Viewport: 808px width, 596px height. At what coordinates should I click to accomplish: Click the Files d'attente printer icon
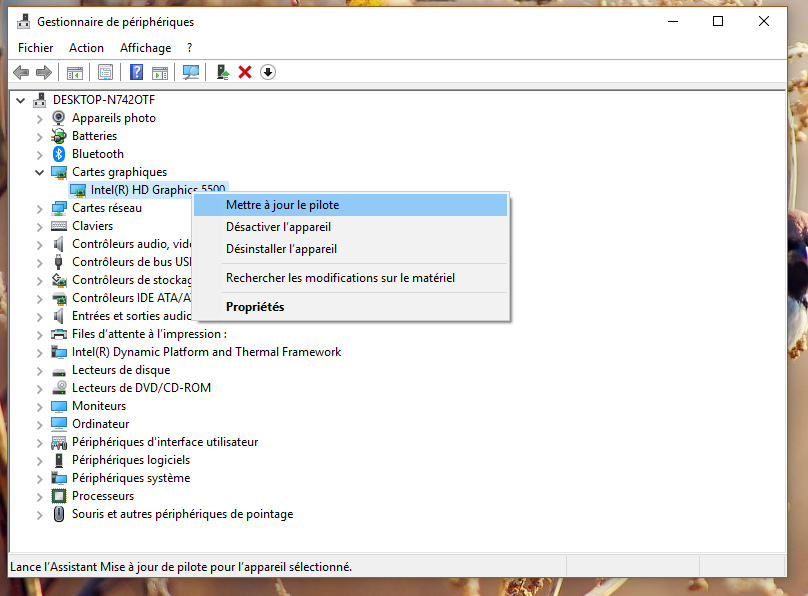coord(59,334)
